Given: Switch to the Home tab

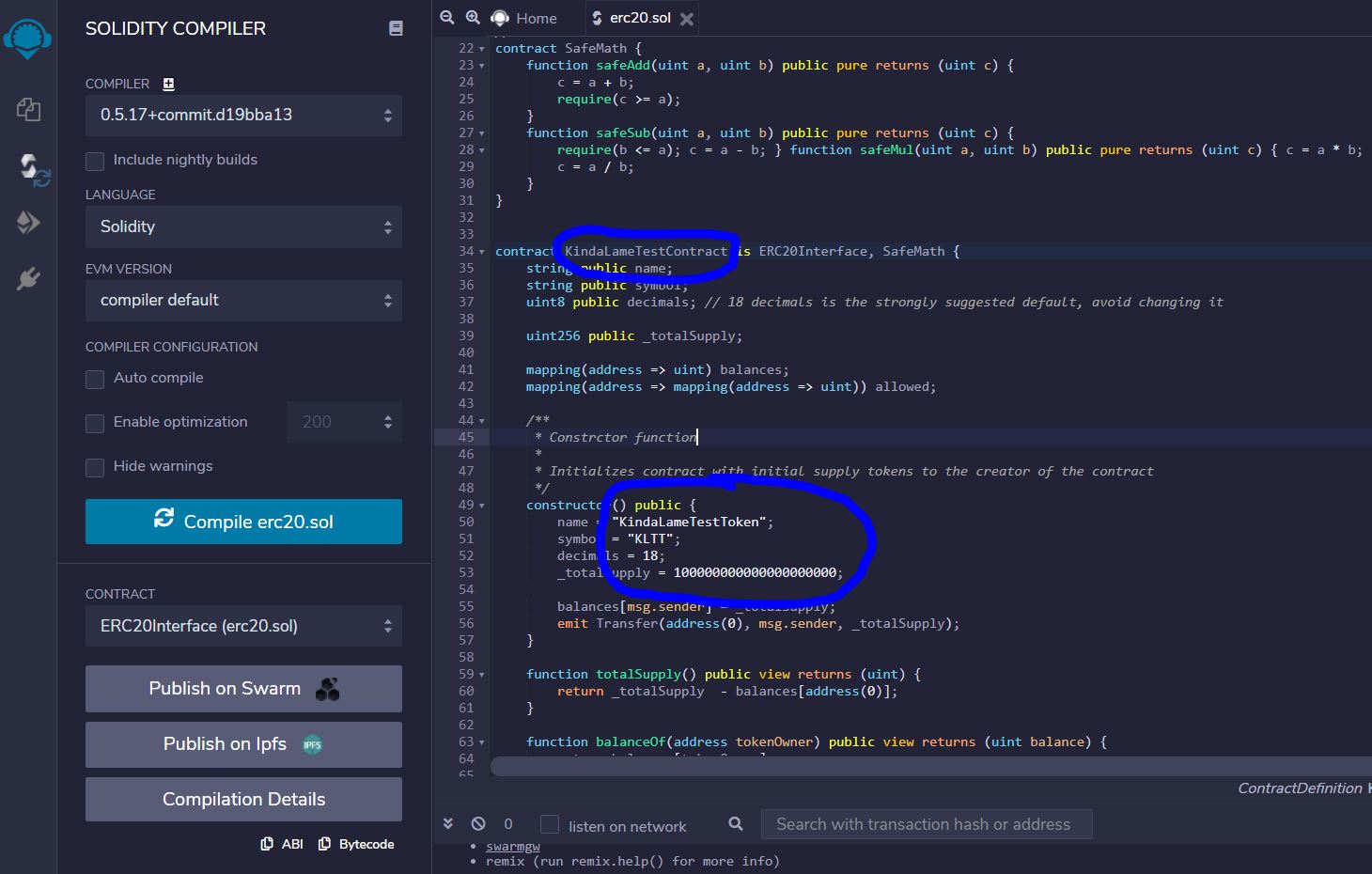Looking at the screenshot, I should coord(524,18).
